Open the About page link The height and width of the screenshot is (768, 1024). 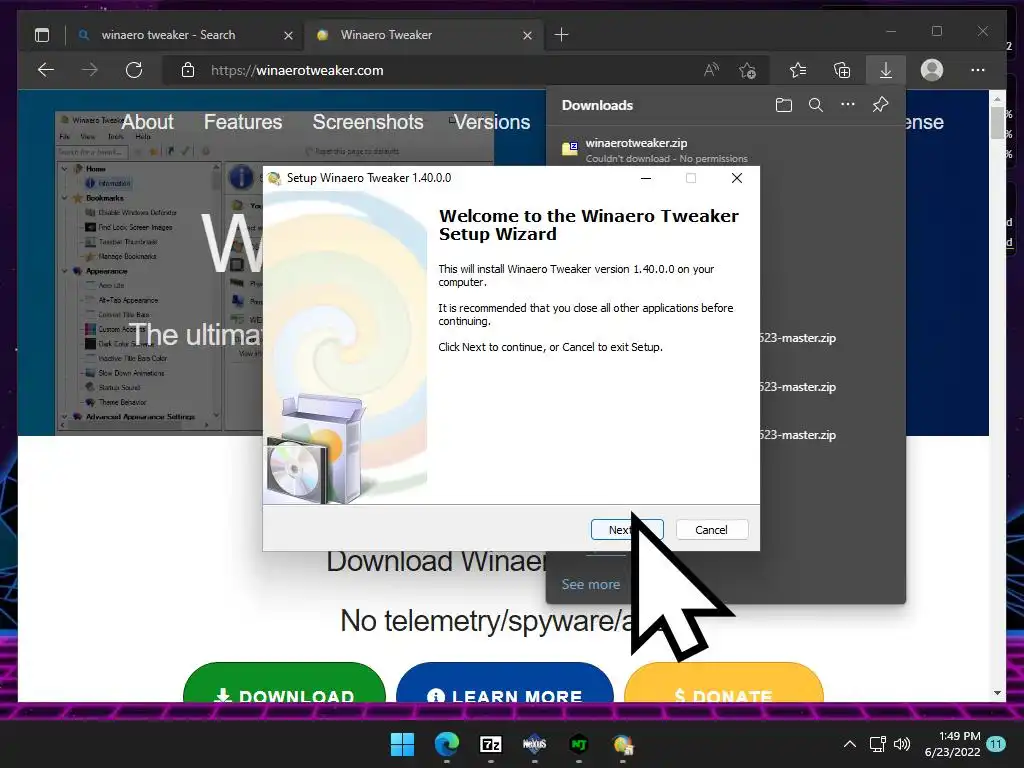coord(148,122)
